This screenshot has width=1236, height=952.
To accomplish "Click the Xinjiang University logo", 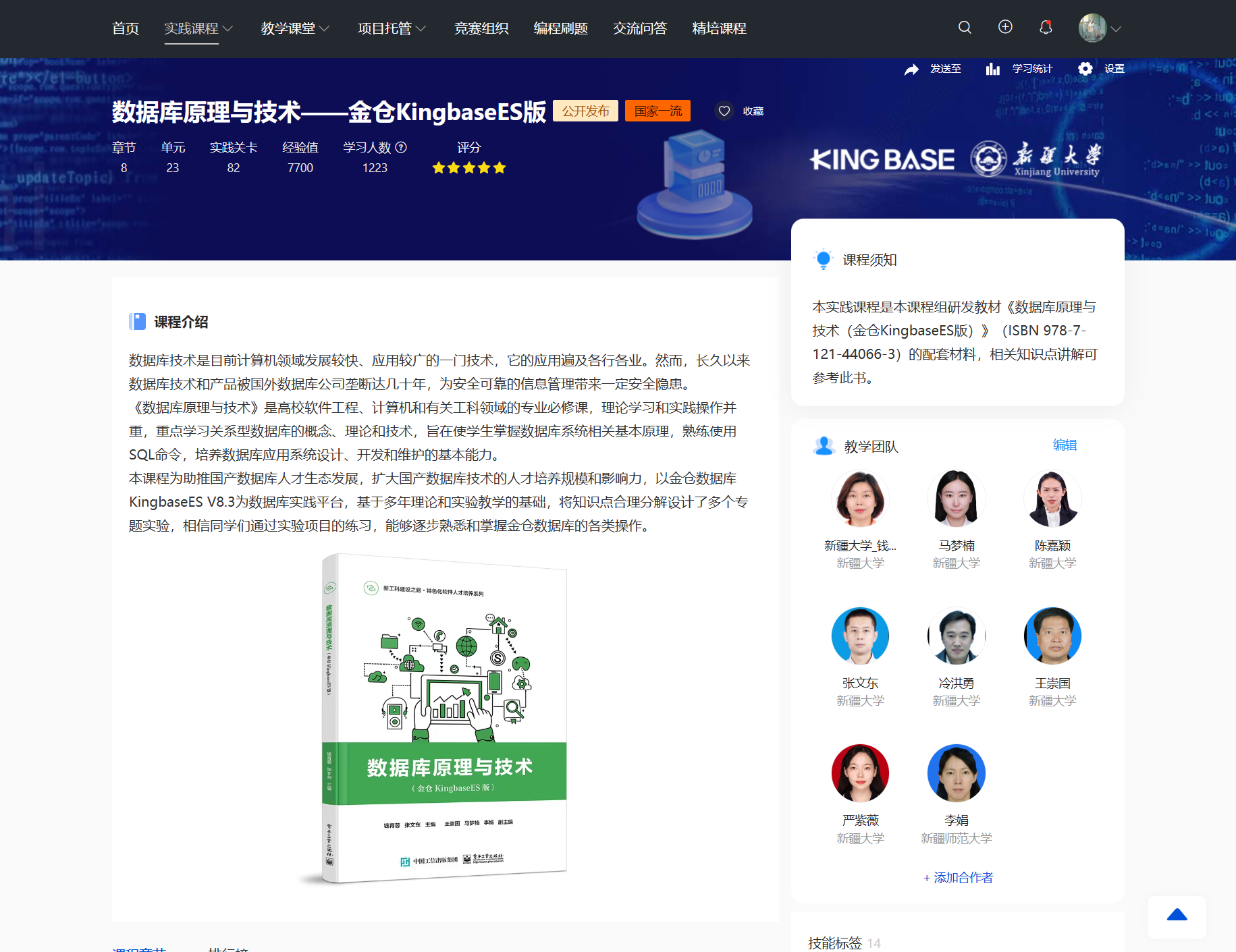I will (1036, 159).
